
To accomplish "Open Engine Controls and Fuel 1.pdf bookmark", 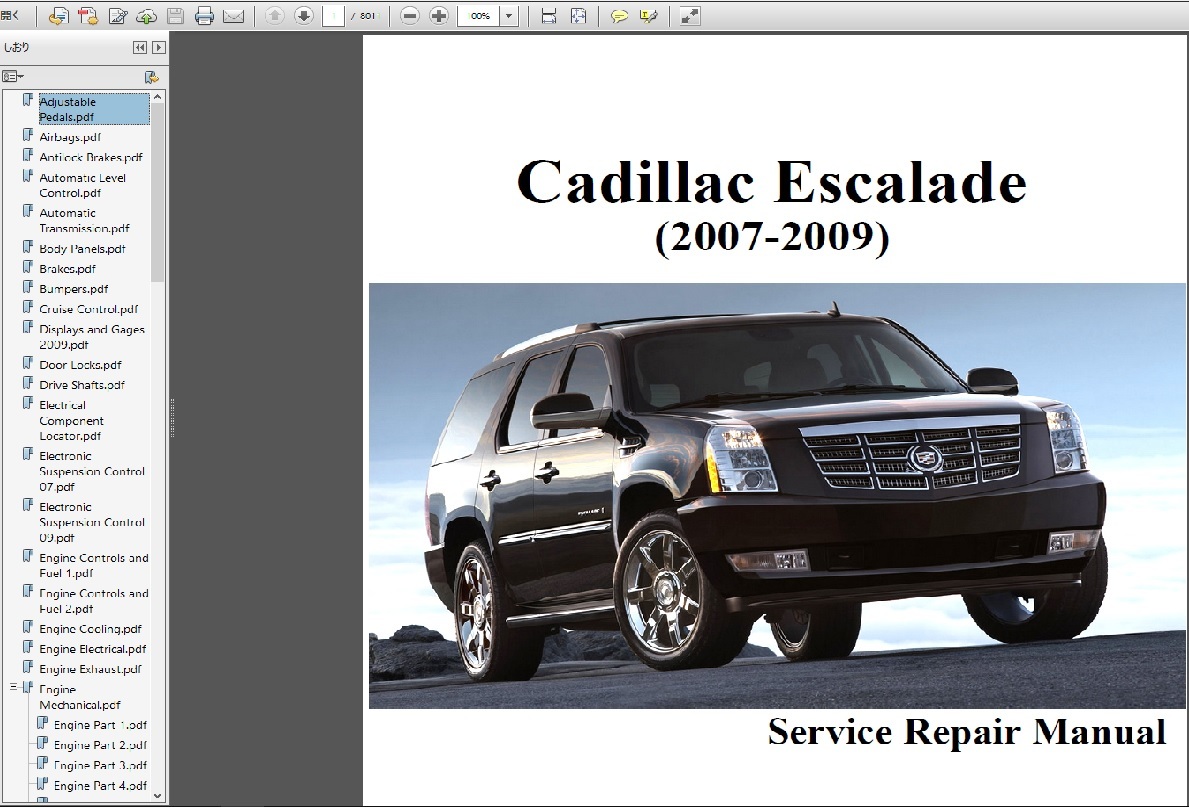I will [x=94, y=566].
